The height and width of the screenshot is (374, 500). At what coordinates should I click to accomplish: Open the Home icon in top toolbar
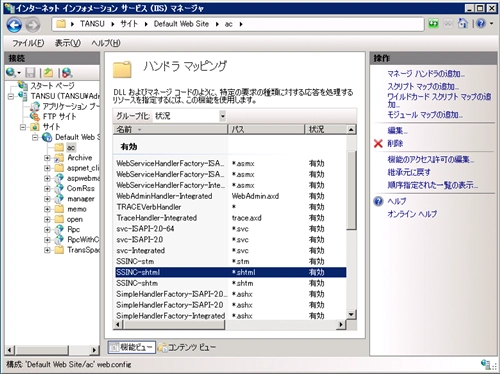(x=463, y=23)
